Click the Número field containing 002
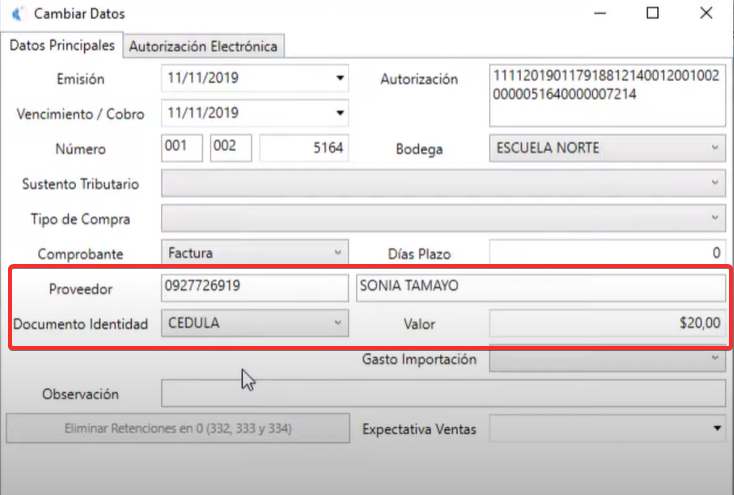 tap(230, 148)
